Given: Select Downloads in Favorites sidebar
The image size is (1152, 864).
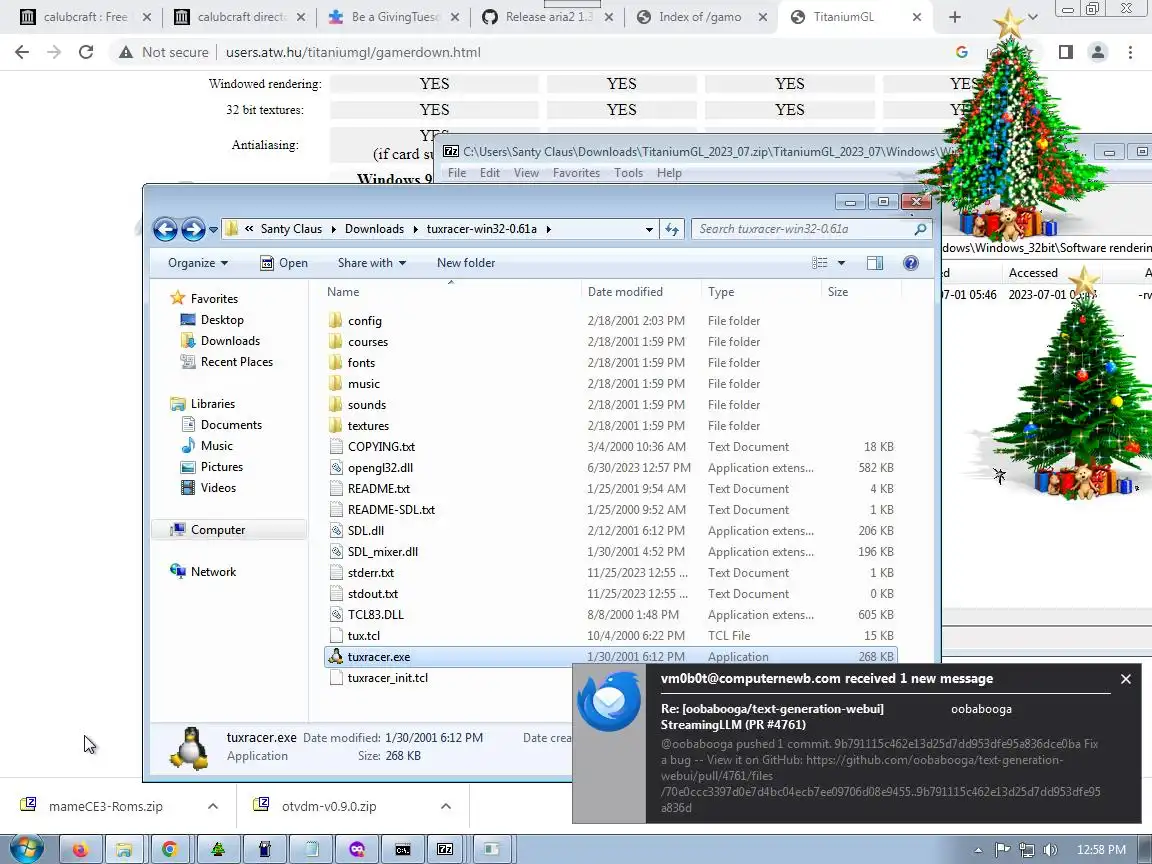Looking at the screenshot, I should 220,341.
